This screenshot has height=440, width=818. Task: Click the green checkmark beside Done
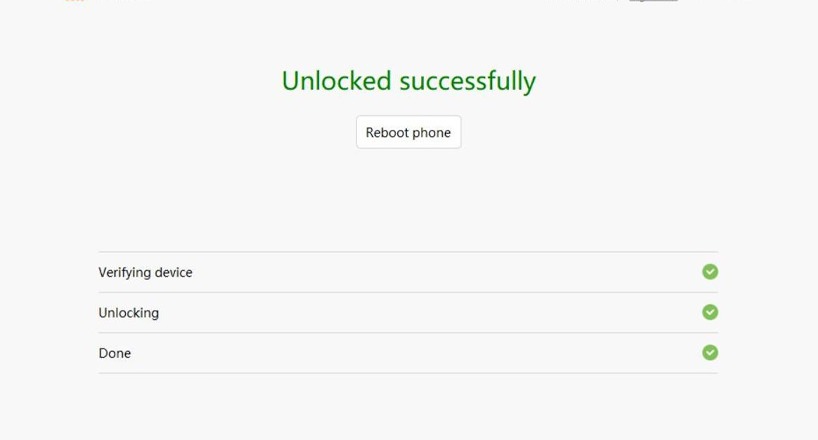(x=710, y=353)
